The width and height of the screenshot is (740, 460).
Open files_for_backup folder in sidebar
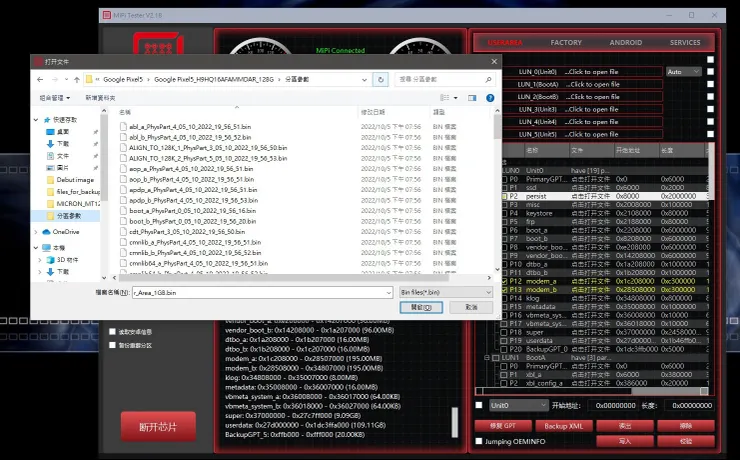(x=73, y=192)
